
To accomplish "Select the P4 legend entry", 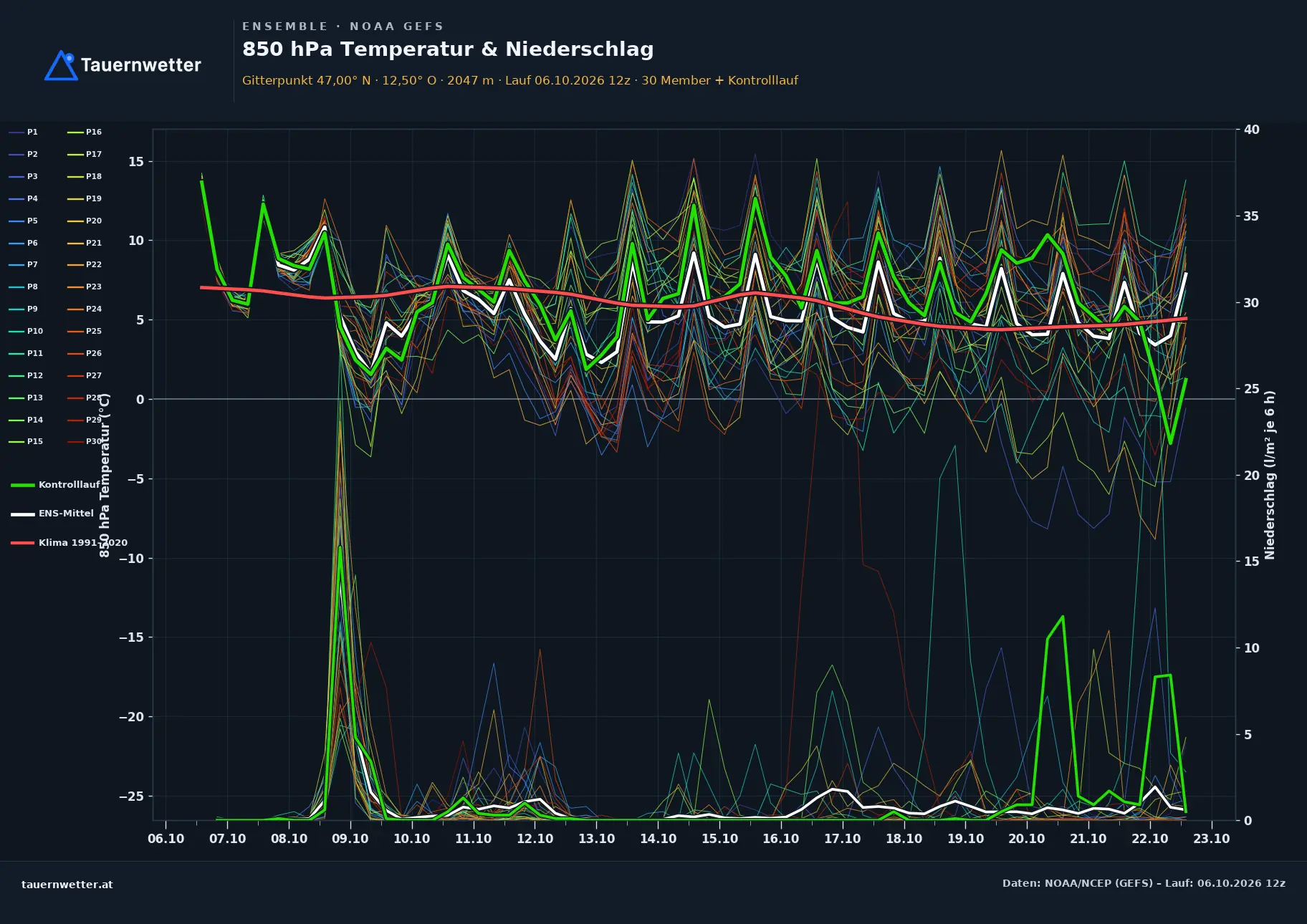I will 24,198.
